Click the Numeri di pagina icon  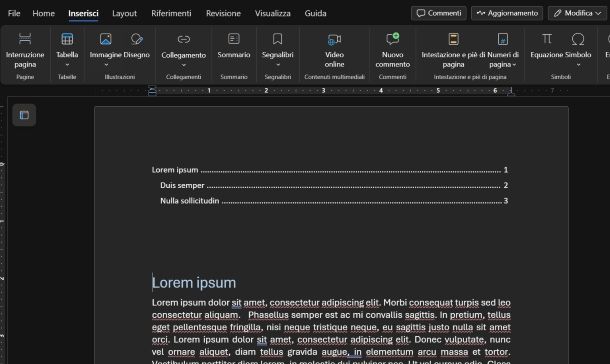tap(503, 39)
